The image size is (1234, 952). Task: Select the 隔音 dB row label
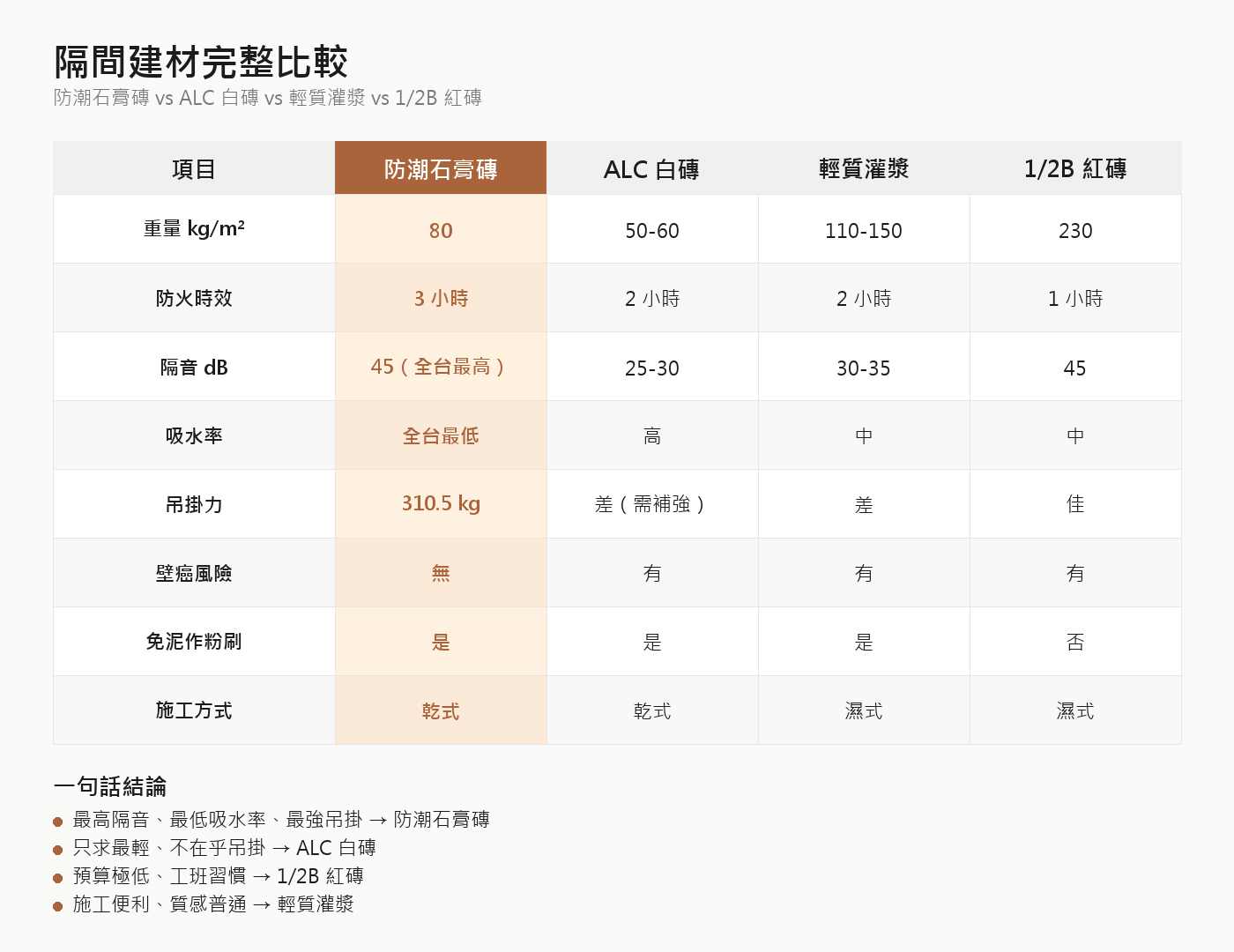point(193,367)
